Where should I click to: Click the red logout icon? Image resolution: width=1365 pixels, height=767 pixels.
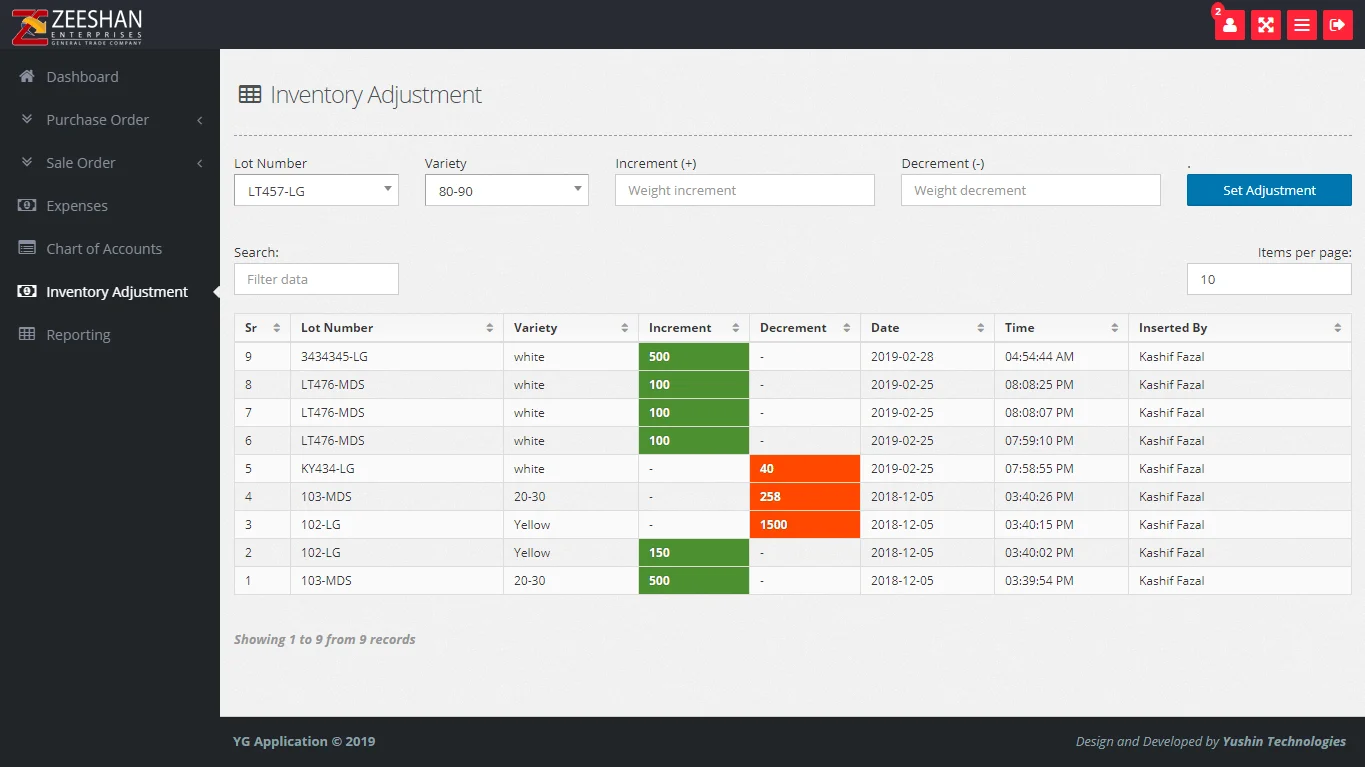point(1337,25)
